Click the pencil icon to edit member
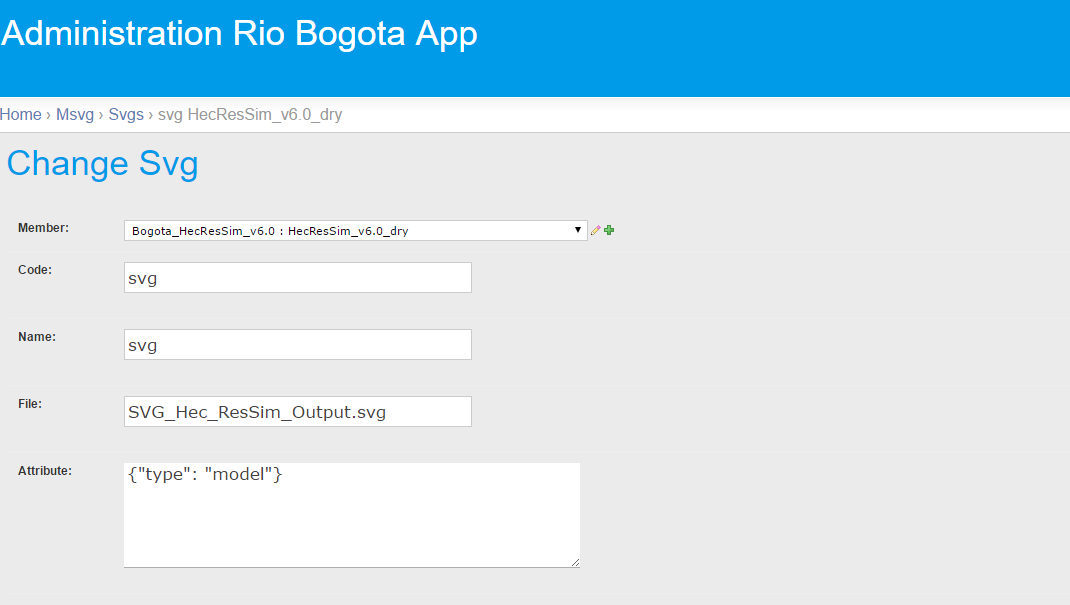The height and width of the screenshot is (605, 1070). tap(596, 231)
